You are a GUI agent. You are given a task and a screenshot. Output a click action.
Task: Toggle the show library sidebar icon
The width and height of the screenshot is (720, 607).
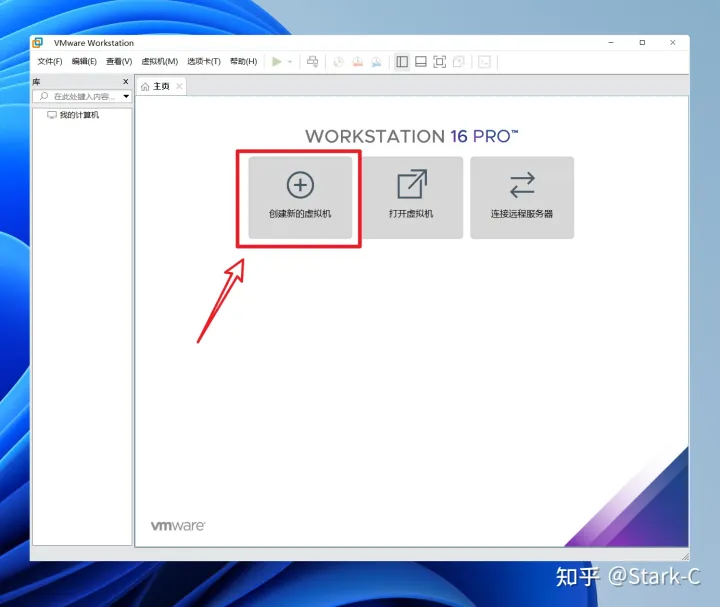(402, 62)
